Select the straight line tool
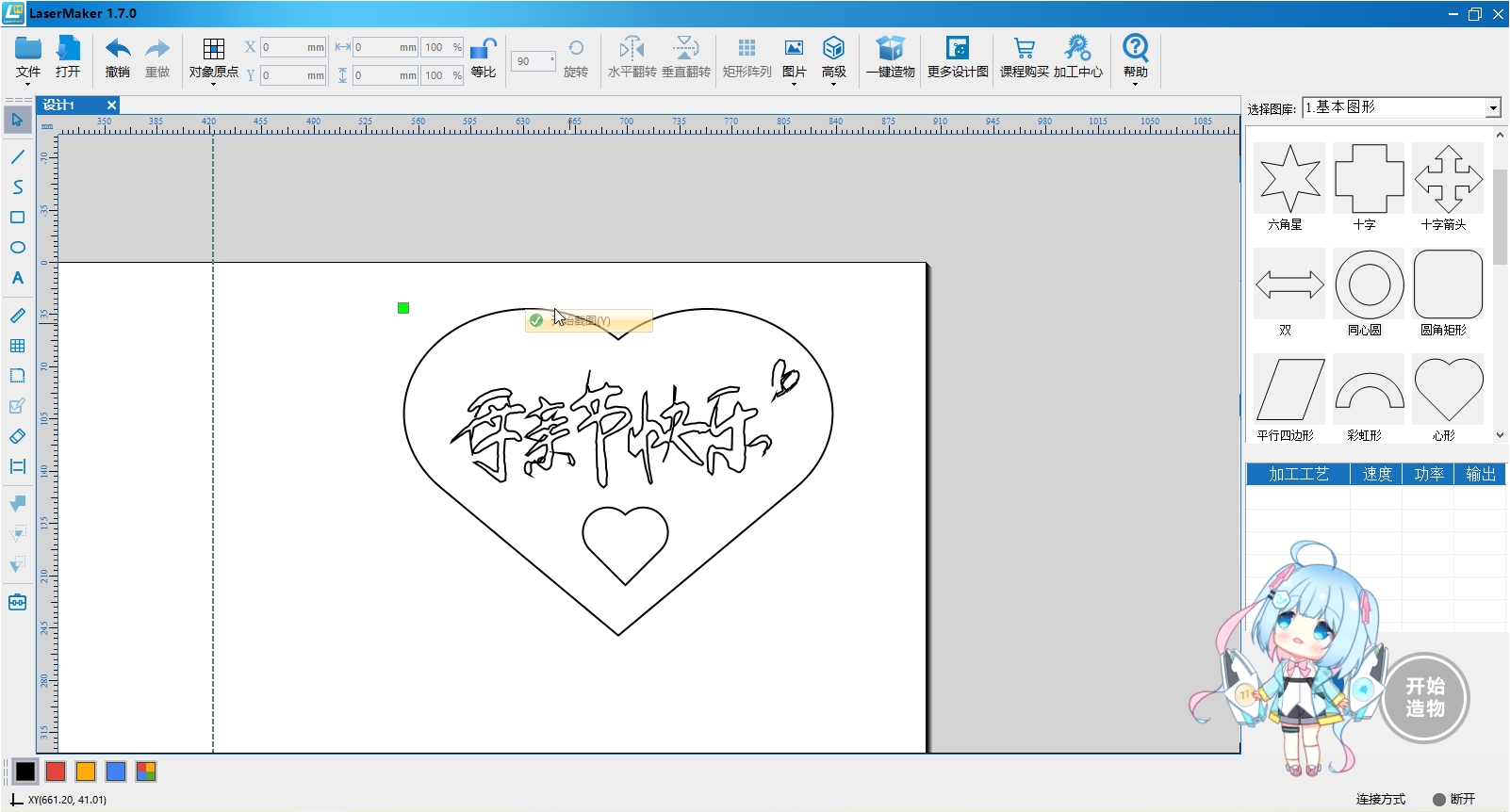Screen dimensions: 1510x812 (17, 156)
